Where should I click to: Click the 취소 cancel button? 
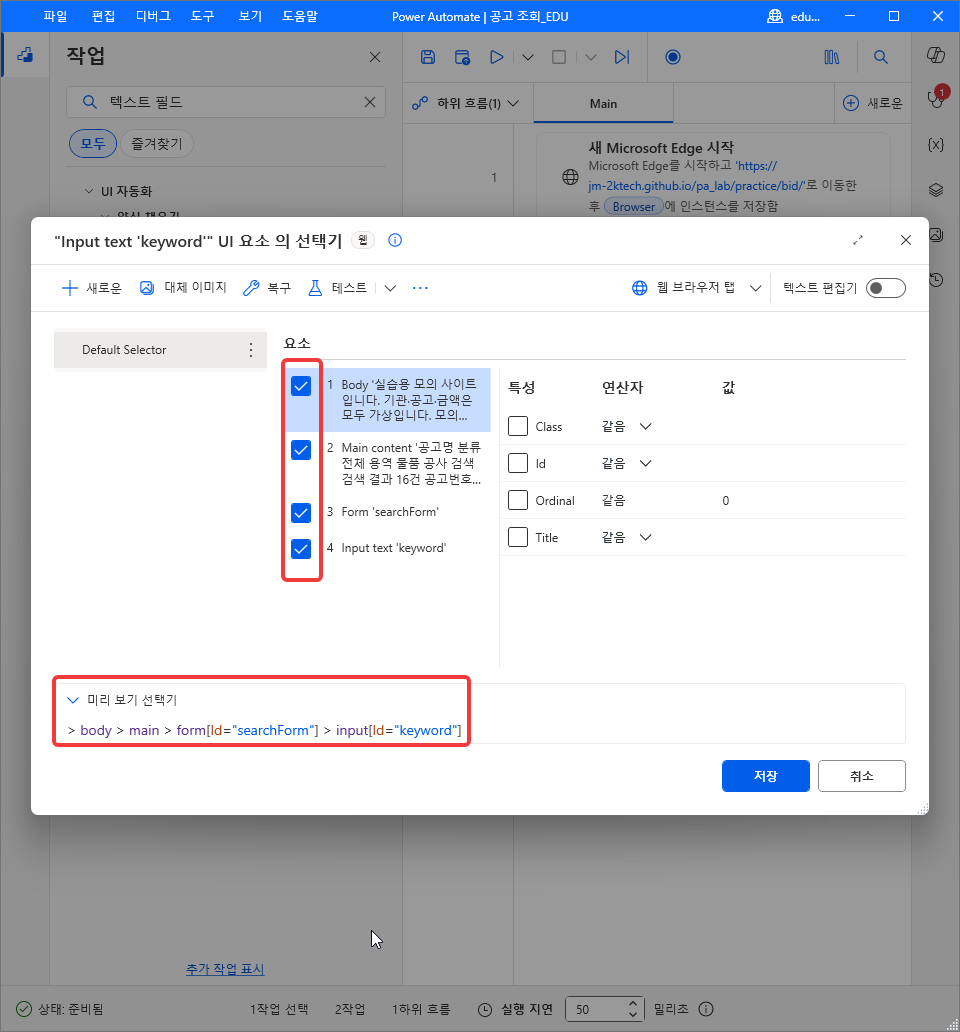click(861, 776)
